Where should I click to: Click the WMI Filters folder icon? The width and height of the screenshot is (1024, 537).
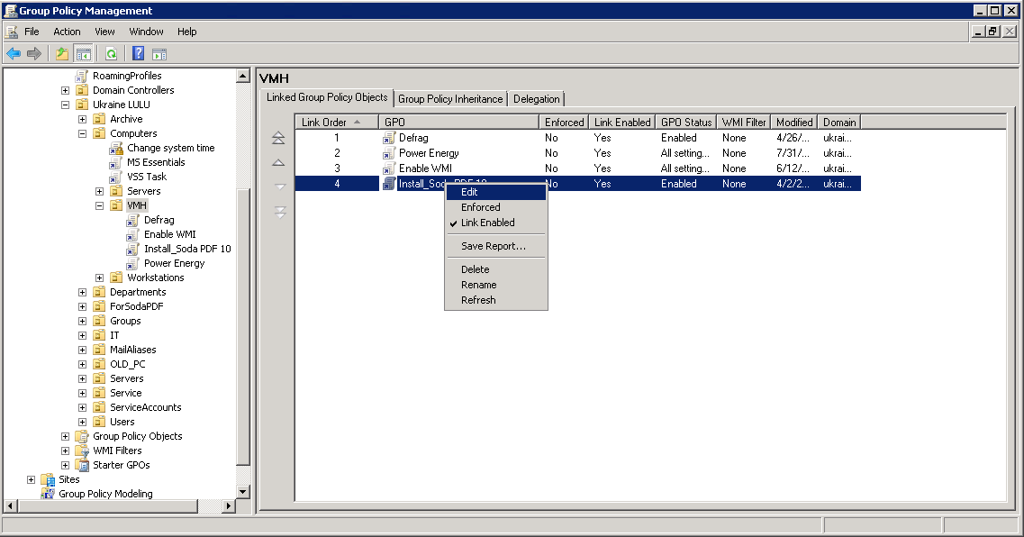[82, 451]
